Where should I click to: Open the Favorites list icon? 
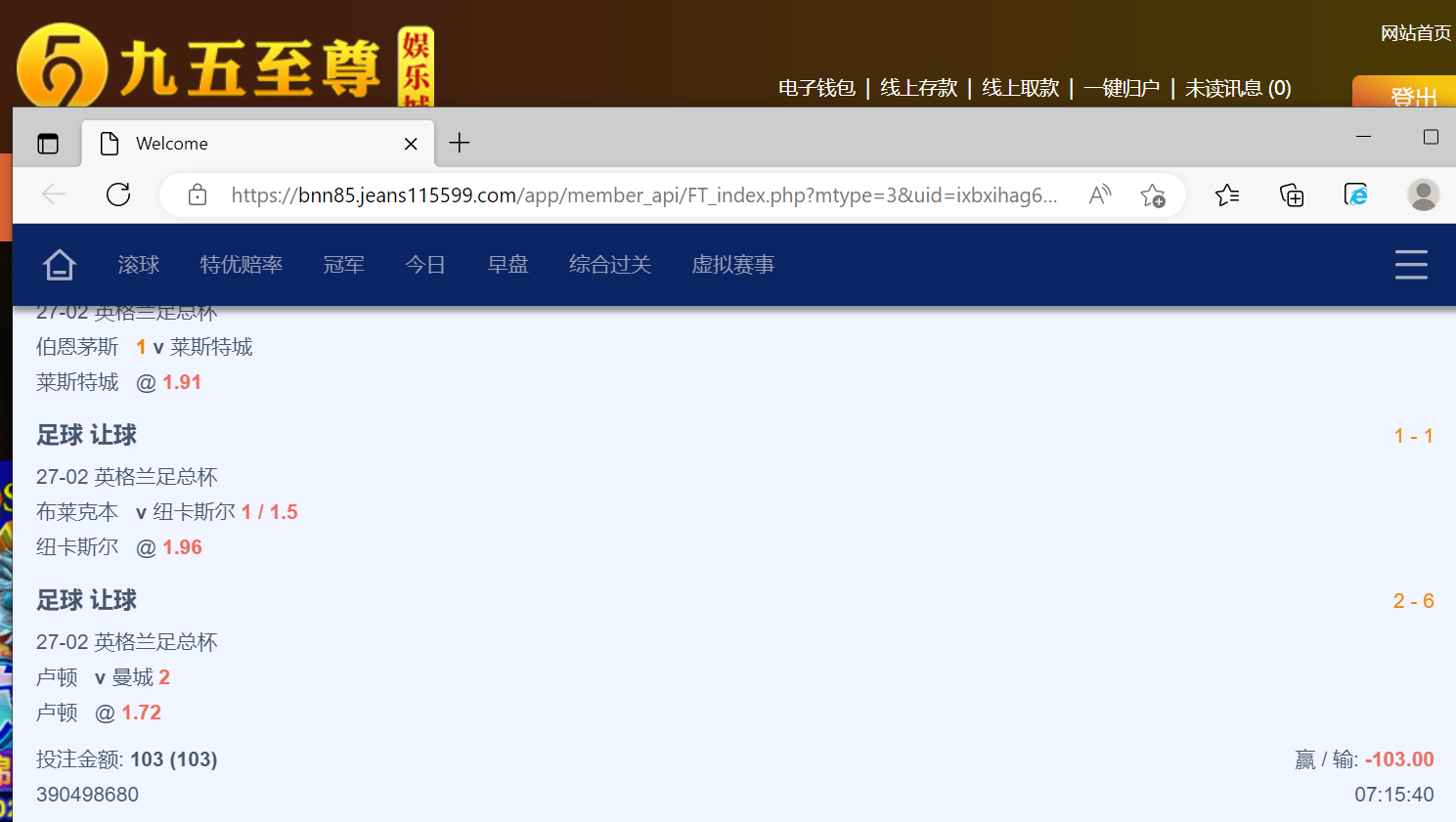coord(1227,195)
